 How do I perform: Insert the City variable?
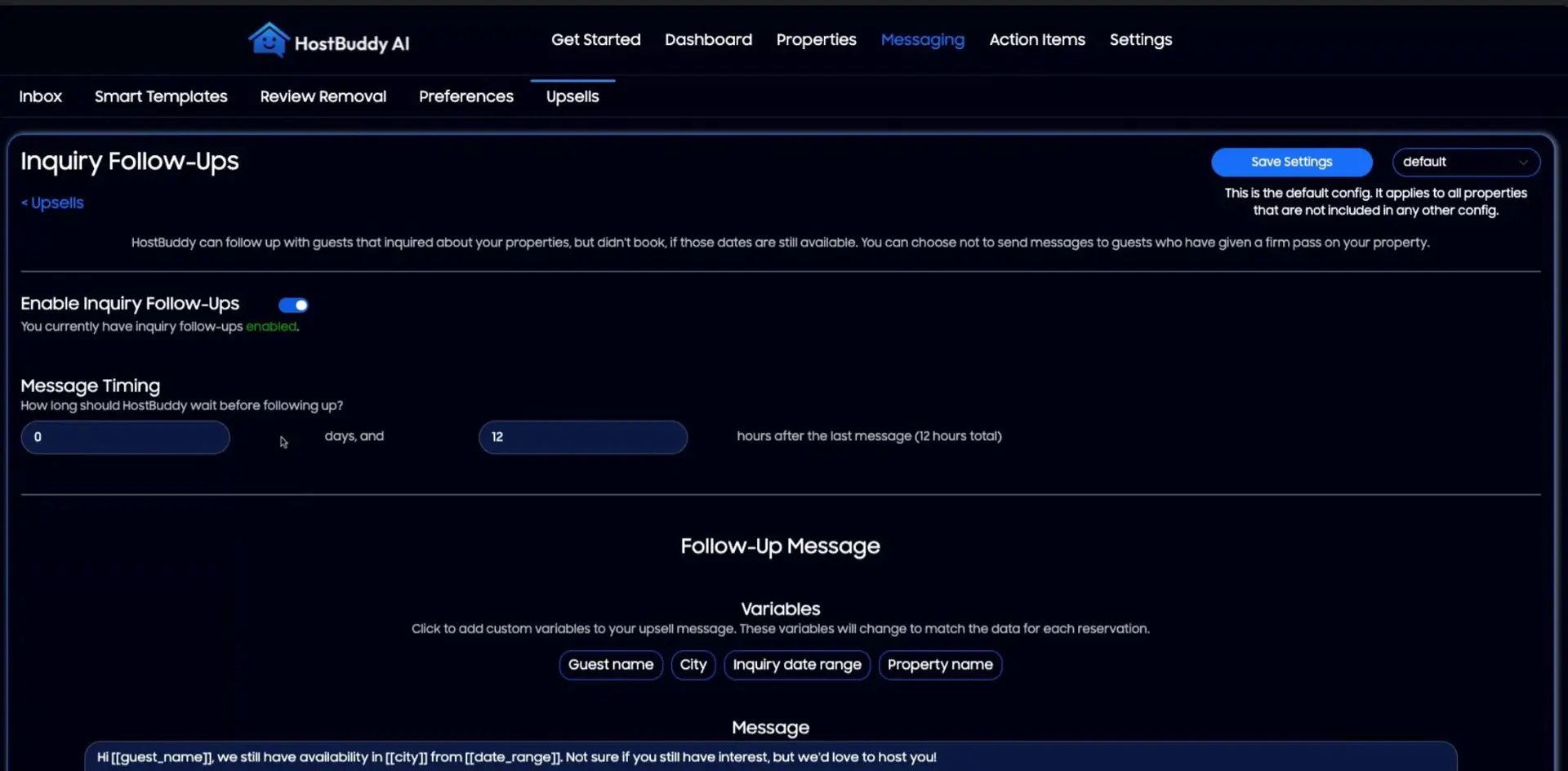693,665
